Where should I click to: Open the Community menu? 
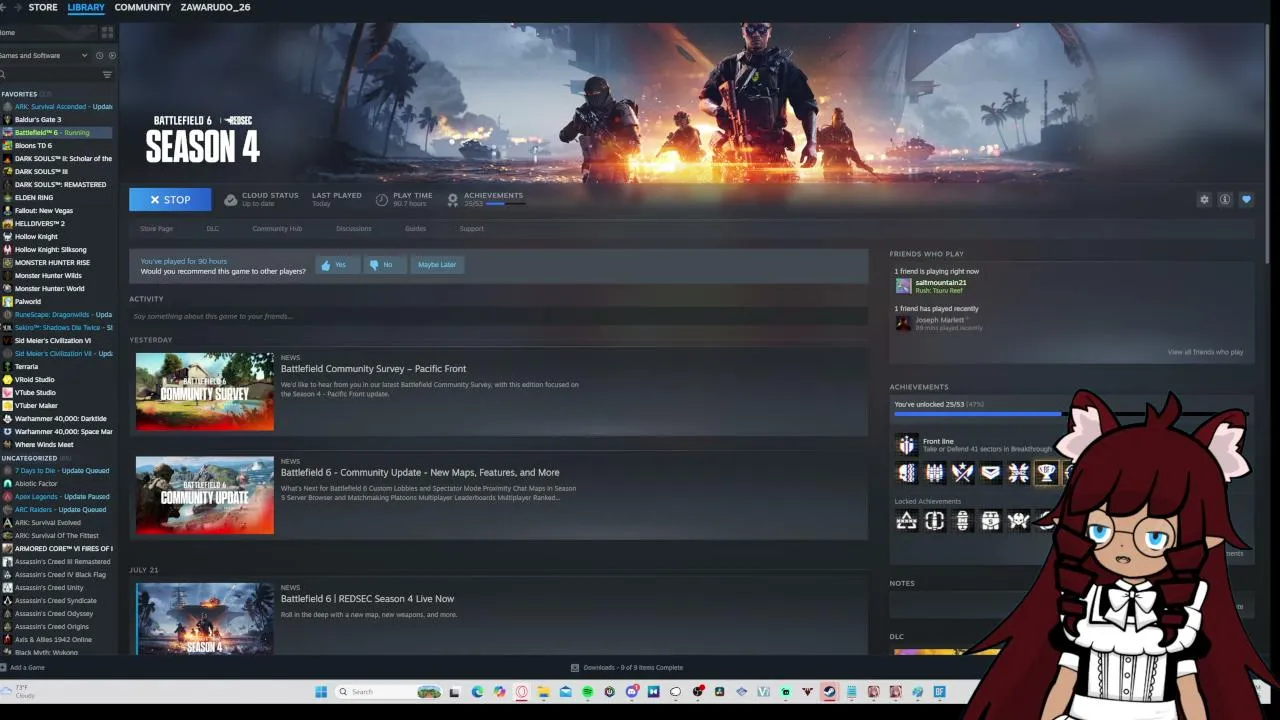[x=143, y=7]
